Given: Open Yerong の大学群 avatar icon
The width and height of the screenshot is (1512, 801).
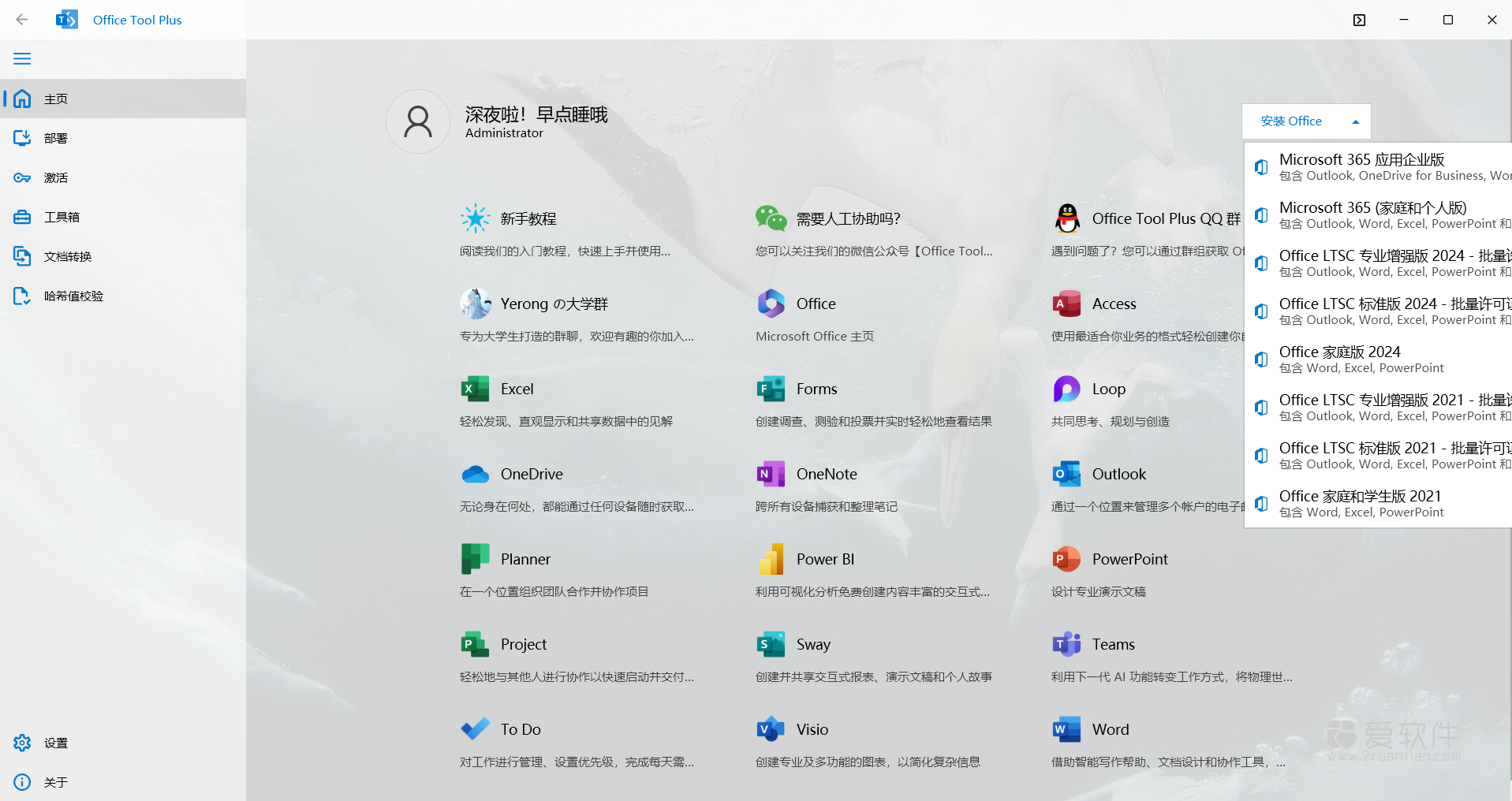Looking at the screenshot, I should click(x=476, y=304).
